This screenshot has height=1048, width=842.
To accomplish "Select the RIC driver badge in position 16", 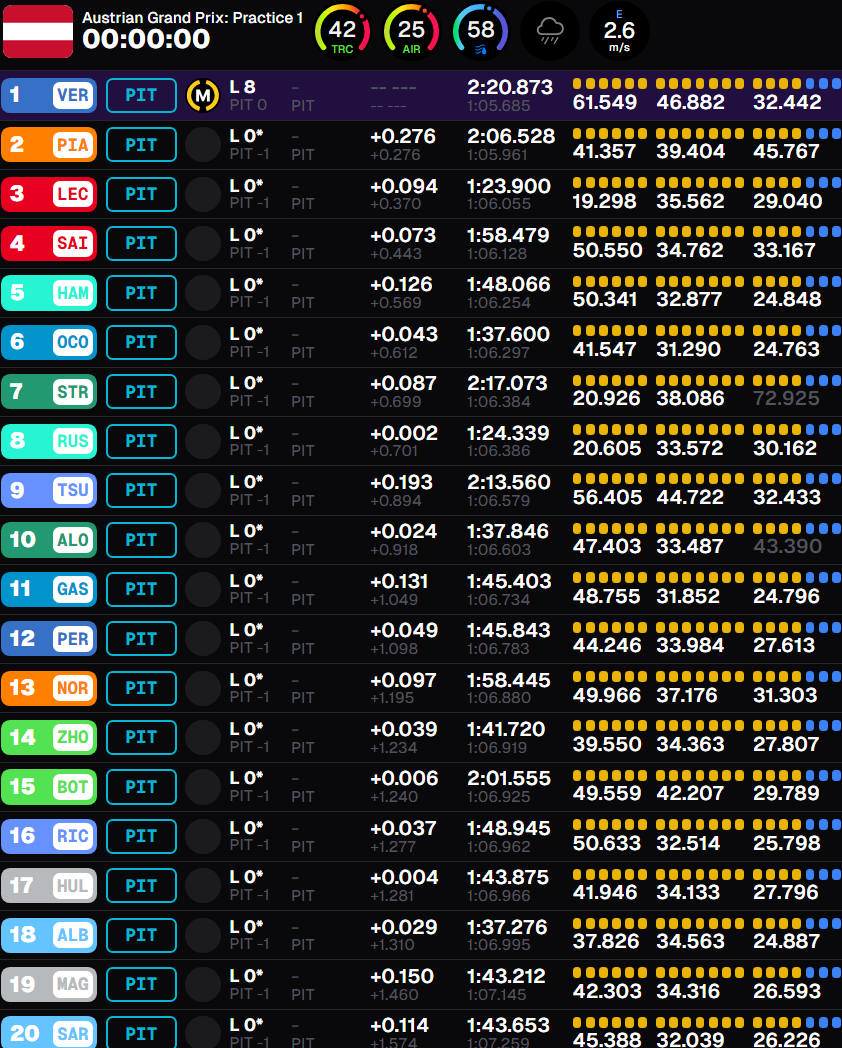I will [x=49, y=836].
